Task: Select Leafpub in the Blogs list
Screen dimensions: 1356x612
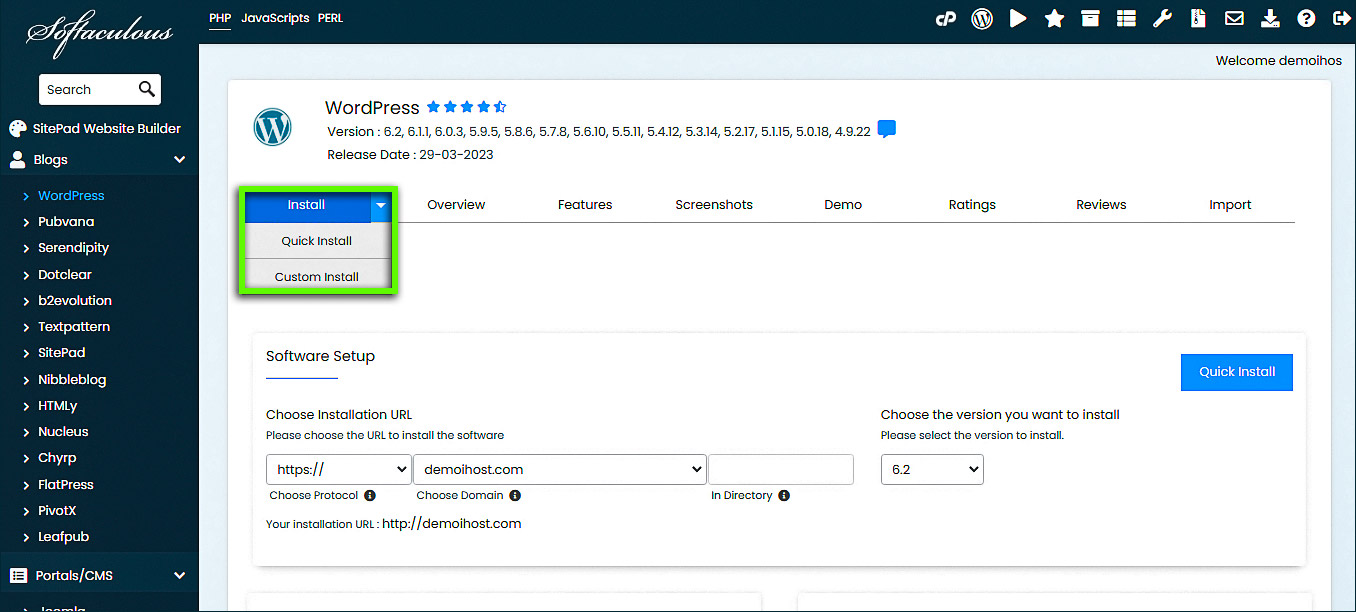Action: click(x=64, y=537)
